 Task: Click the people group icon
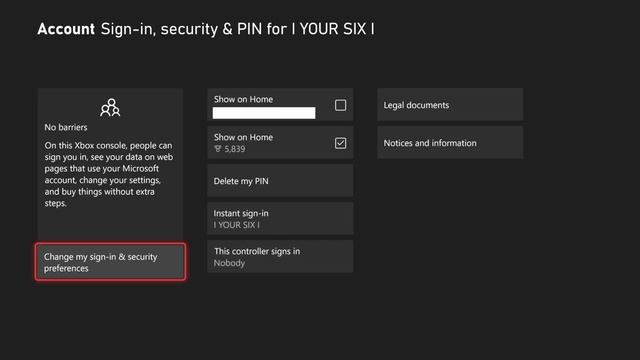click(x=110, y=107)
